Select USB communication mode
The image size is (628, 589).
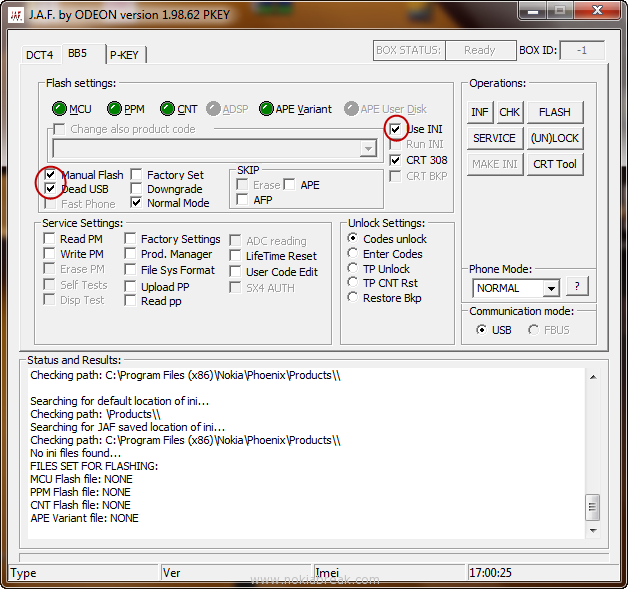click(481, 330)
